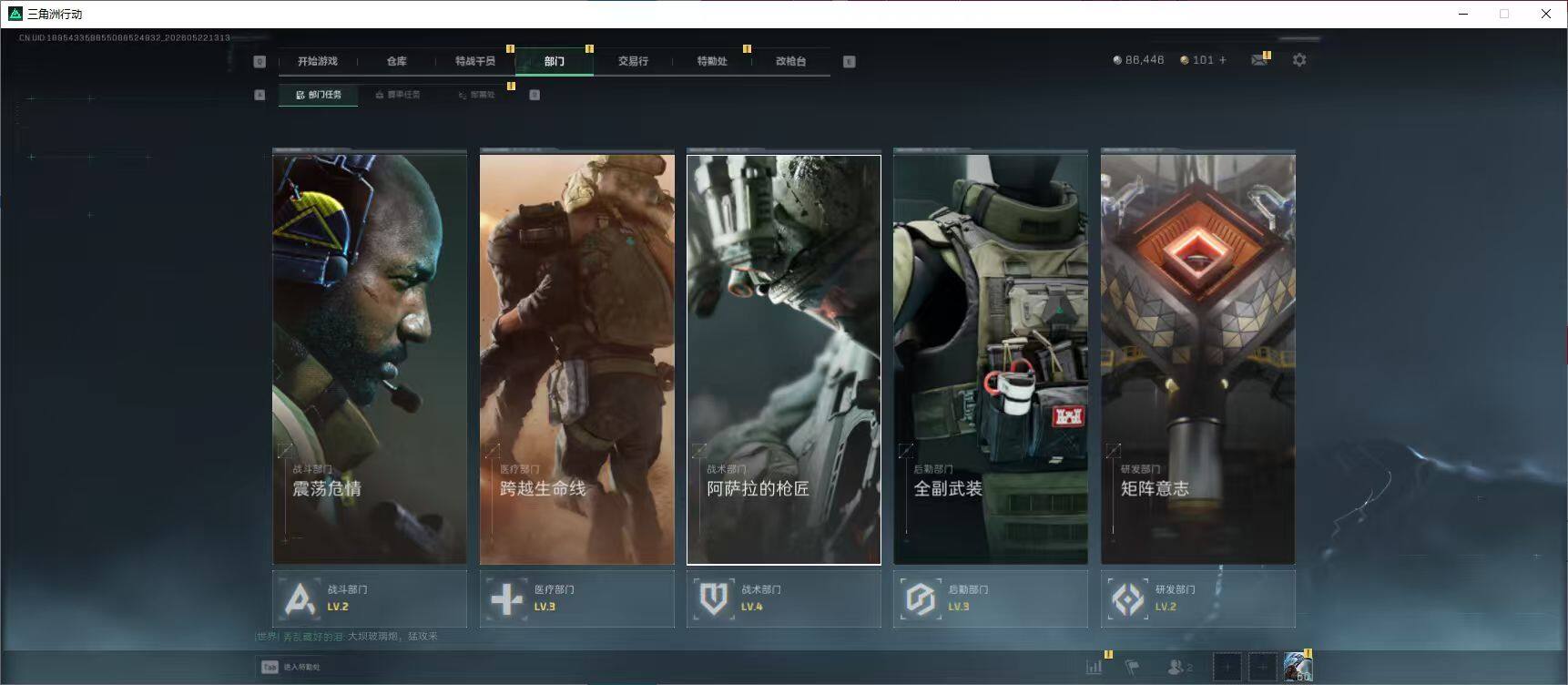The width and height of the screenshot is (1568, 685).
Task: Click the 研发部门 diamond emblem icon
Action: (x=1128, y=598)
